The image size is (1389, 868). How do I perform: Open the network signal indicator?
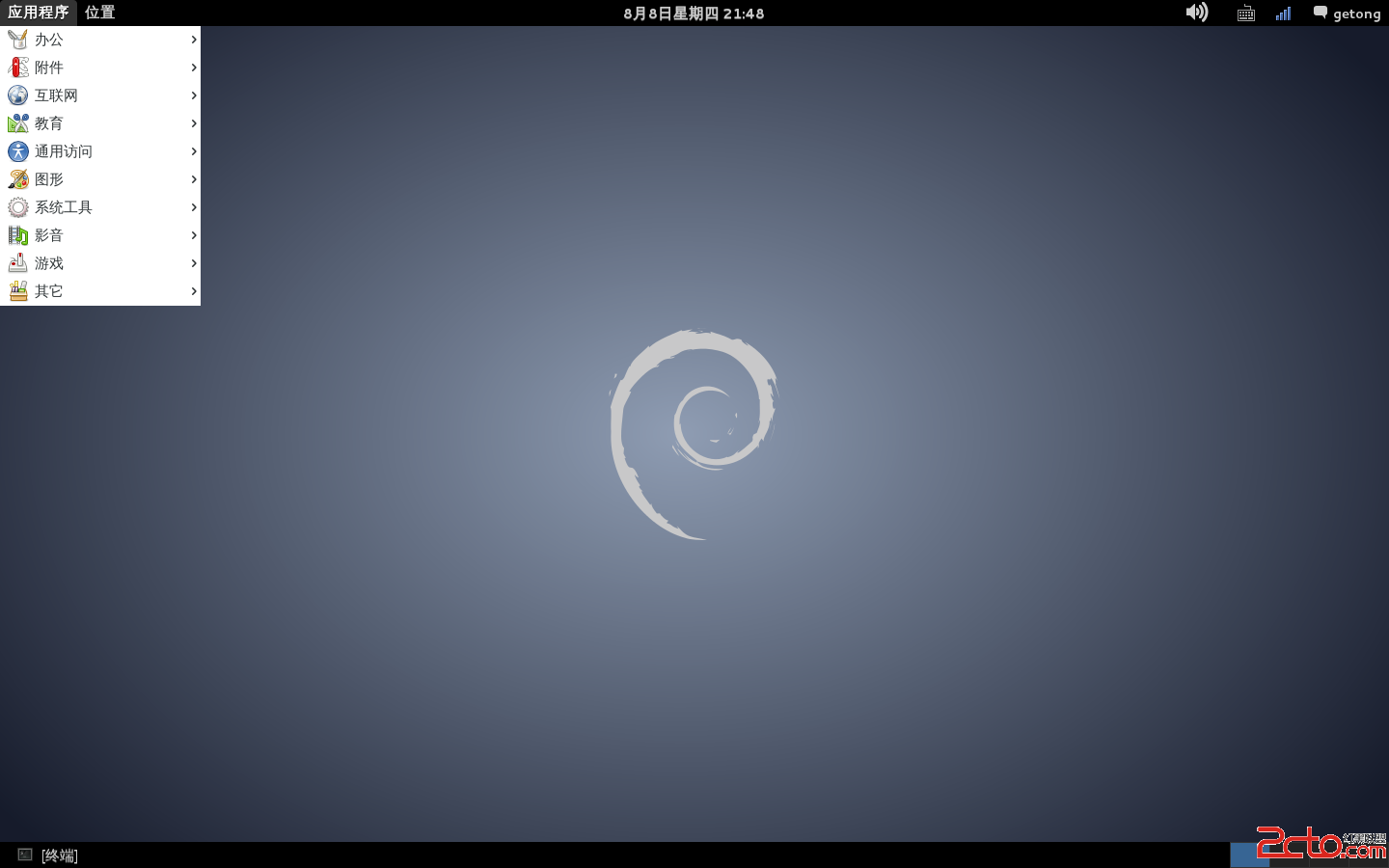(1283, 14)
